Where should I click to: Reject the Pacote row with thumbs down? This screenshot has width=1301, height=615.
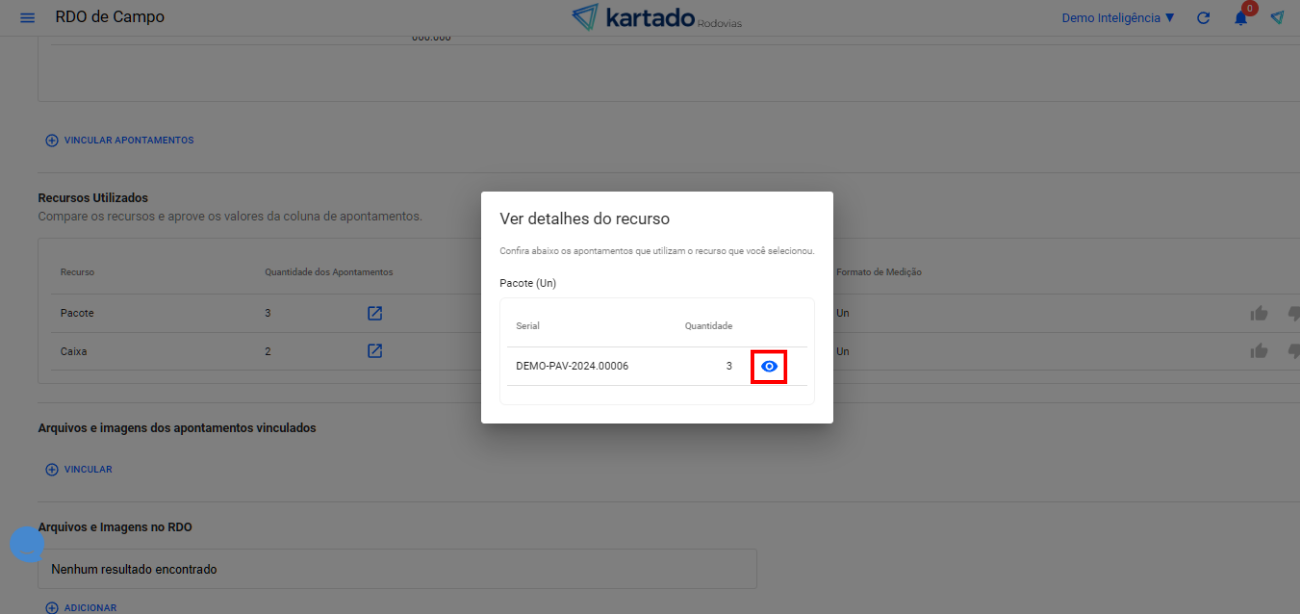coord(1294,313)
